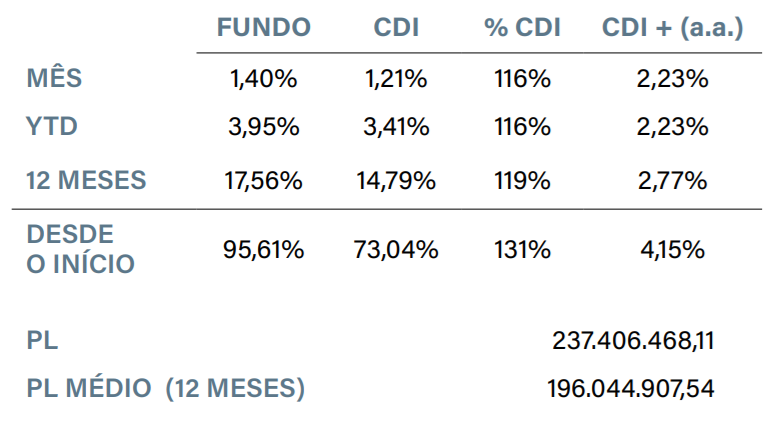The image size is (773, 425).
Task: Click the FUNDO column header
Action: [263, 27]
